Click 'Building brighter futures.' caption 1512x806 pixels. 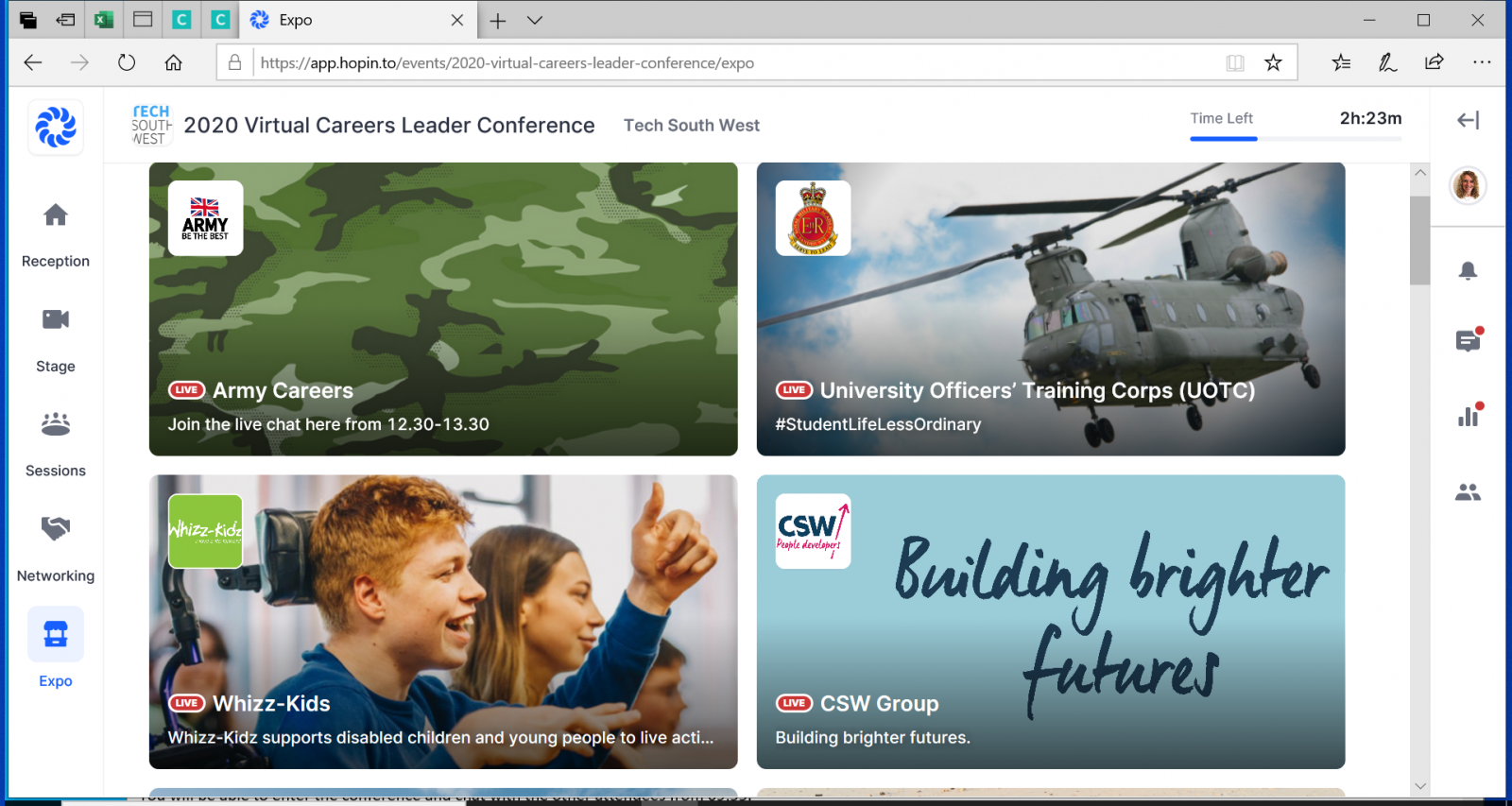[x=872, y=738]
